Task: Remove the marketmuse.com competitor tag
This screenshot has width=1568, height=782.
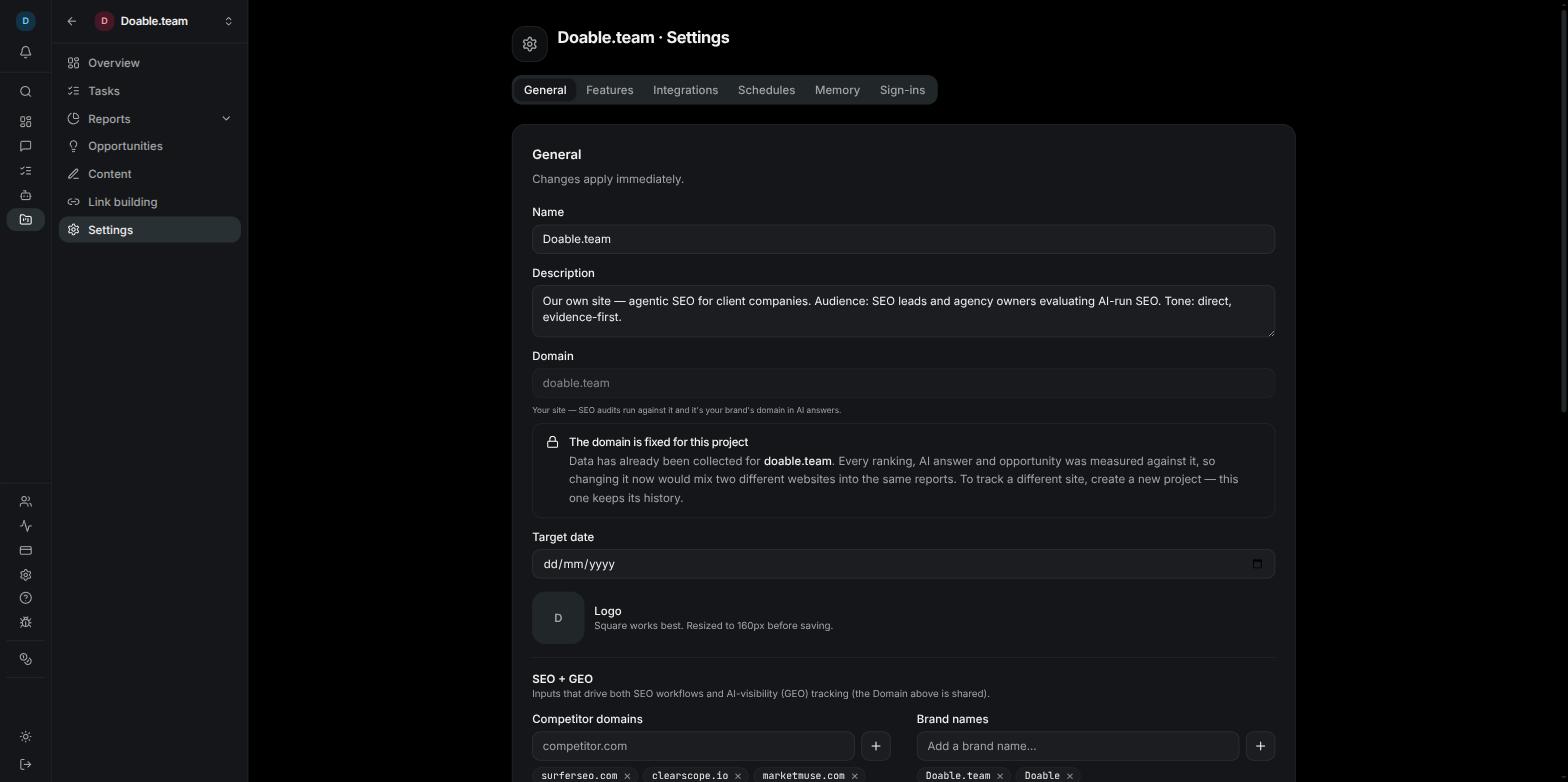Action: point(854,776)
